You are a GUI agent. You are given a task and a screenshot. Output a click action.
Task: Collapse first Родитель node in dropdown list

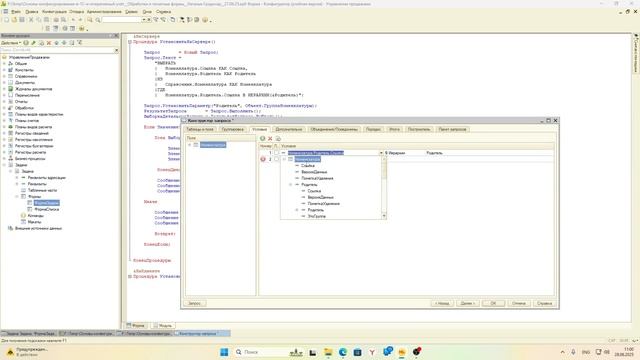(291, 184)
